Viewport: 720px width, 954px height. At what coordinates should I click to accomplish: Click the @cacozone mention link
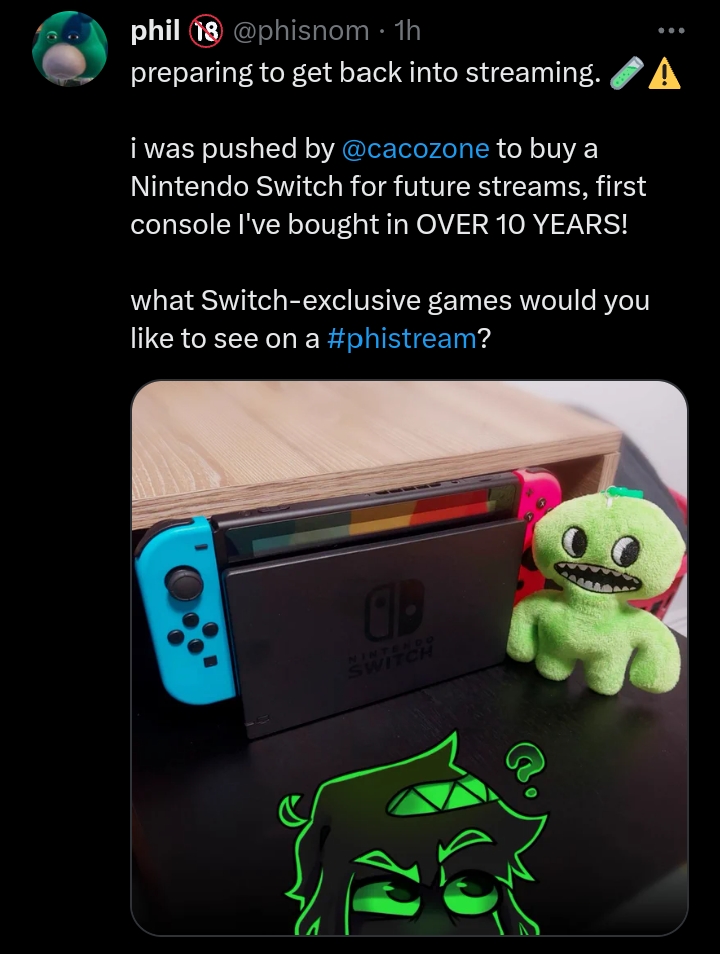(x=416, y=148)
